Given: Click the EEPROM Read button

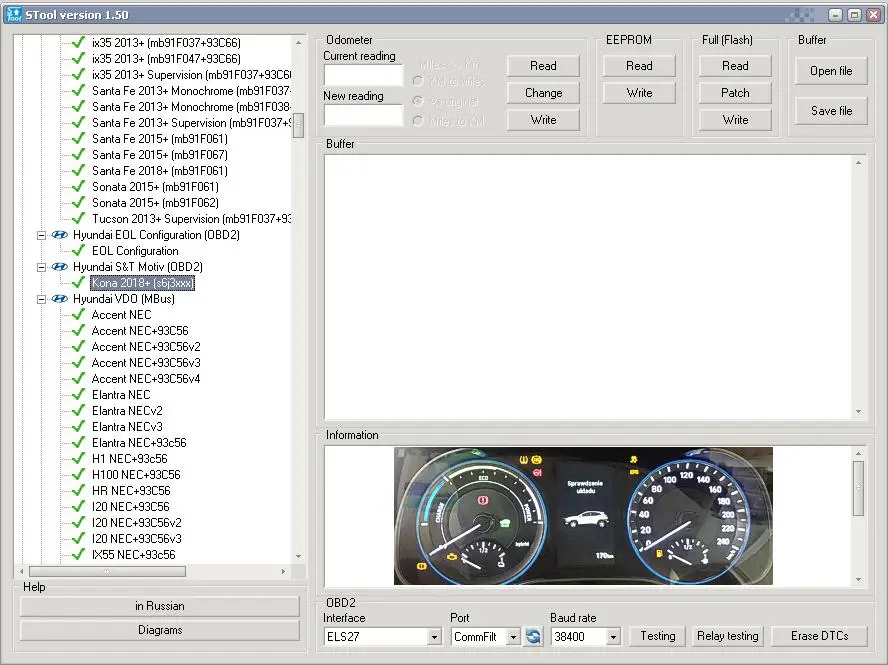Looking at the screenshot, I should tap(639, 66).
